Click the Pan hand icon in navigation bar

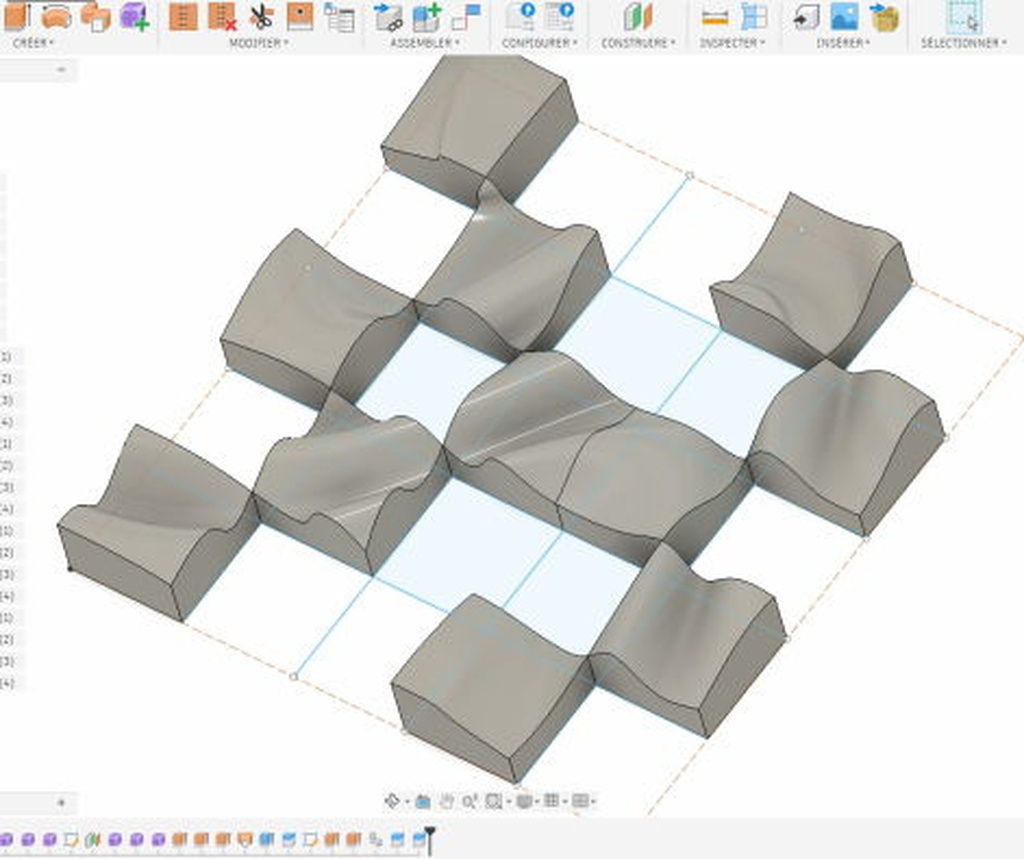click(x=446, y=801)
